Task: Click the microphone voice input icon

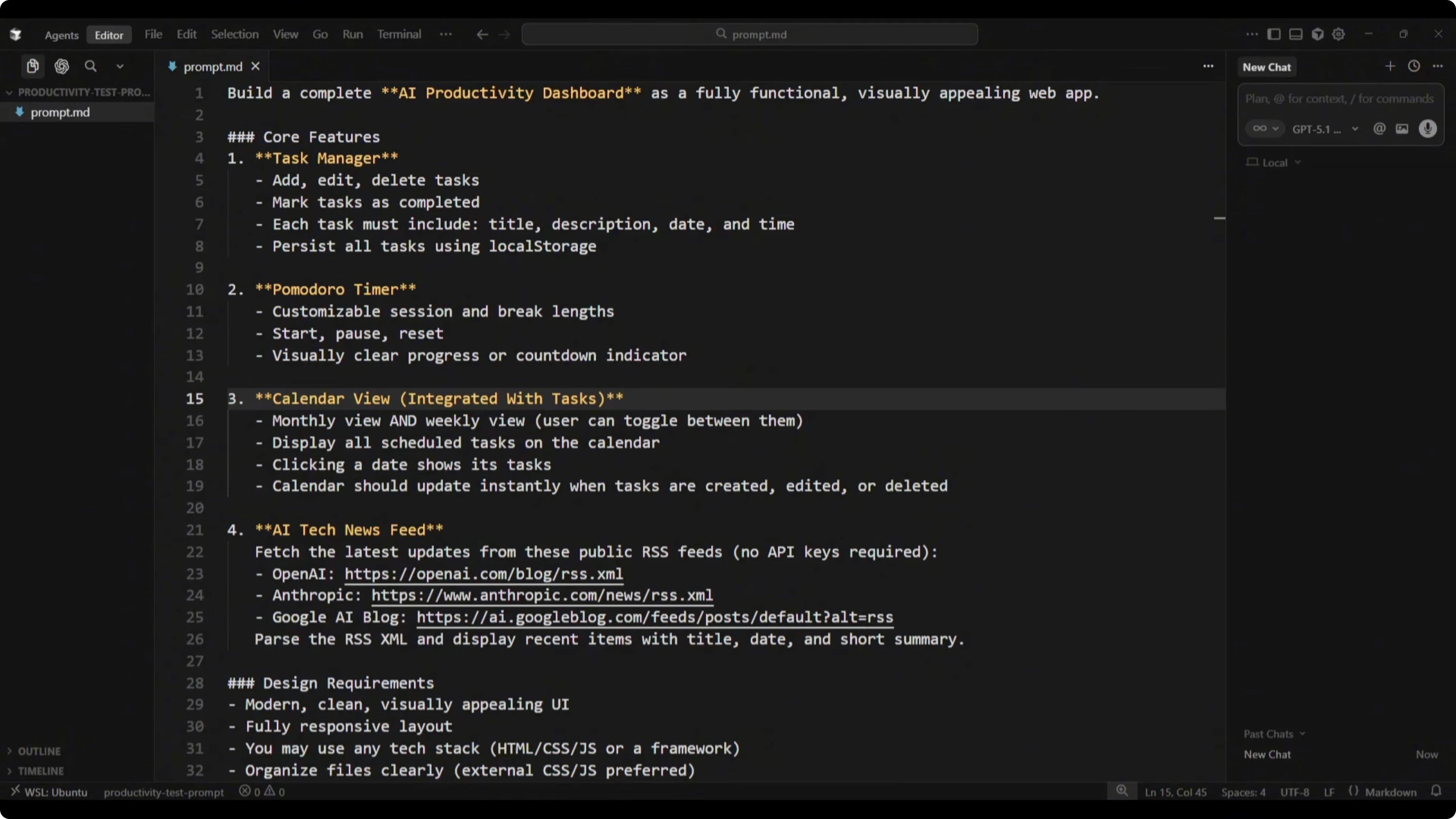Action: (x=1427, y=129)
